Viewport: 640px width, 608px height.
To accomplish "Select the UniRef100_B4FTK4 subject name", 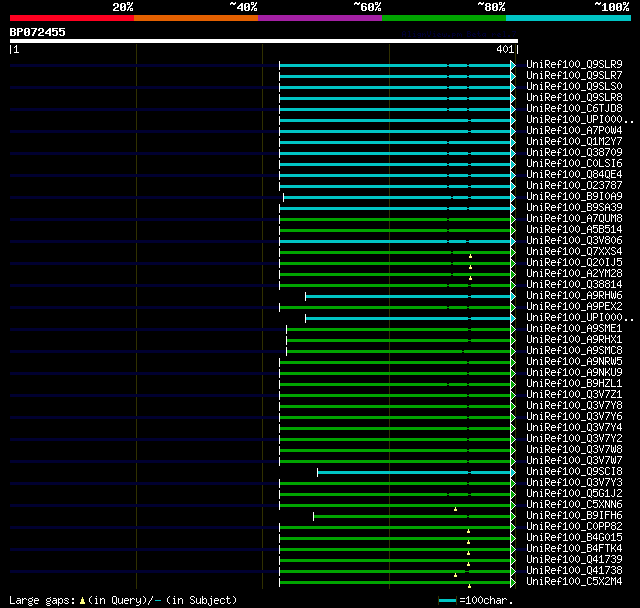I will pos(574,549).
